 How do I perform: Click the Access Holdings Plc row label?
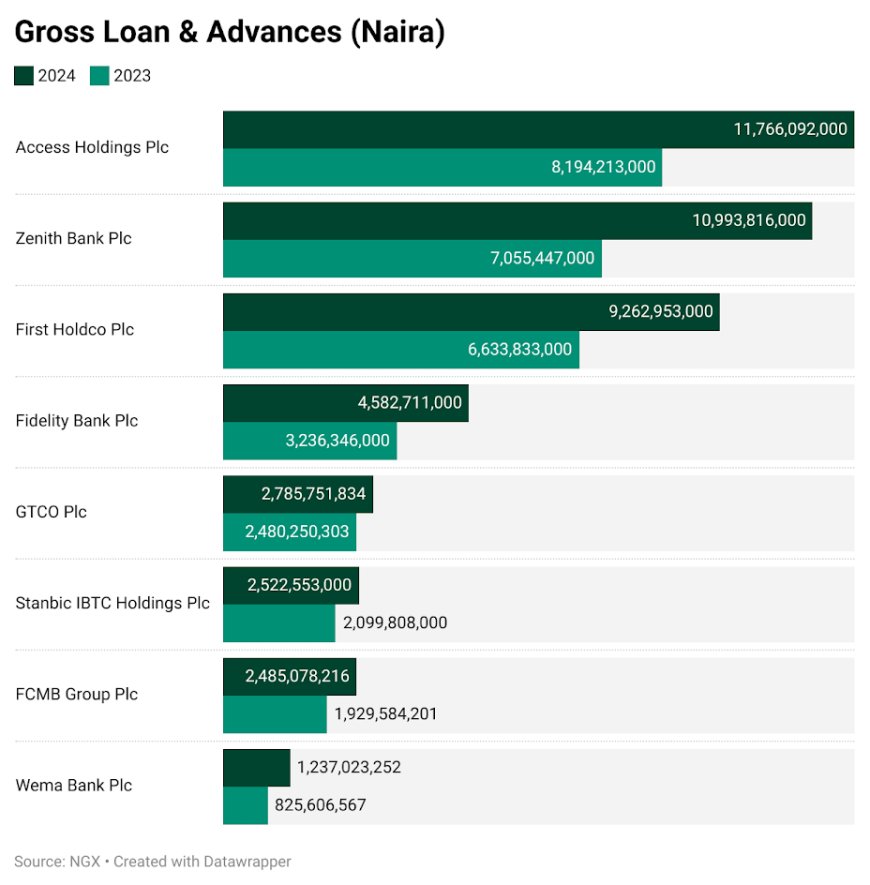click(x=92, y=147)
